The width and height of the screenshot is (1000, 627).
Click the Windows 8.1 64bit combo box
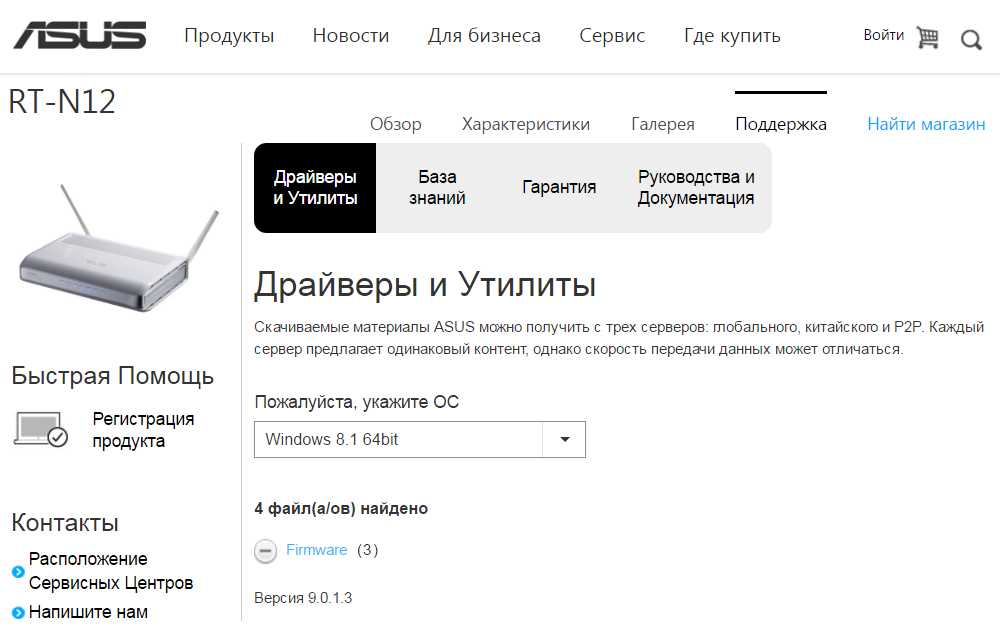[x=398, y=440]
